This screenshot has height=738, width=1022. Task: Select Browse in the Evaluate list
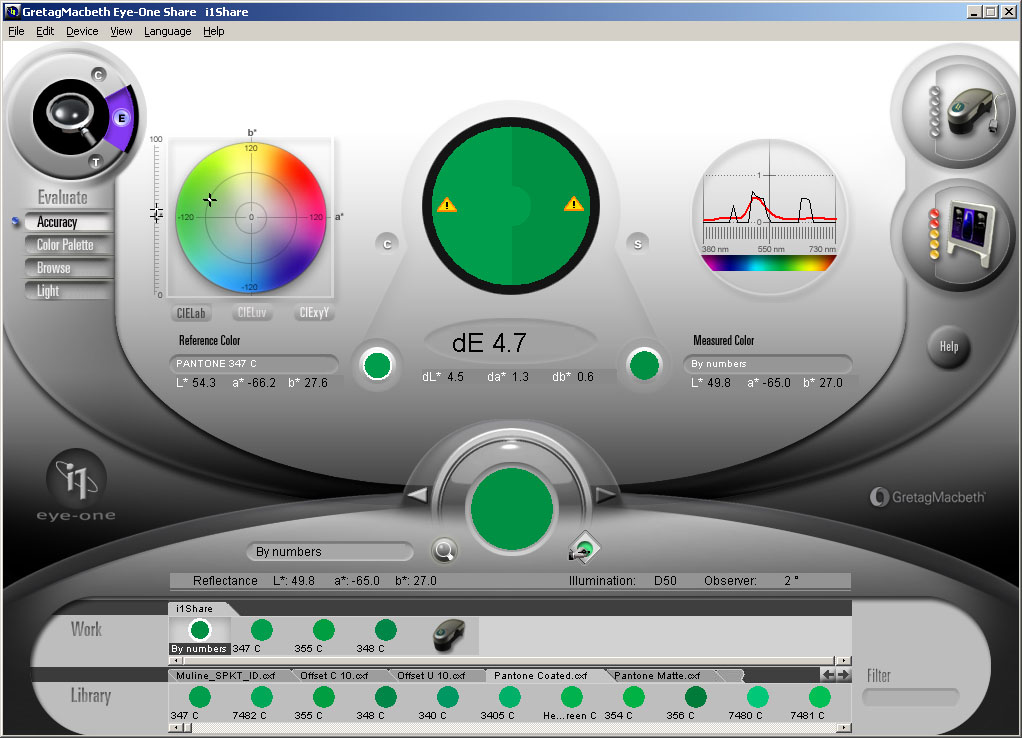(68, 268)
